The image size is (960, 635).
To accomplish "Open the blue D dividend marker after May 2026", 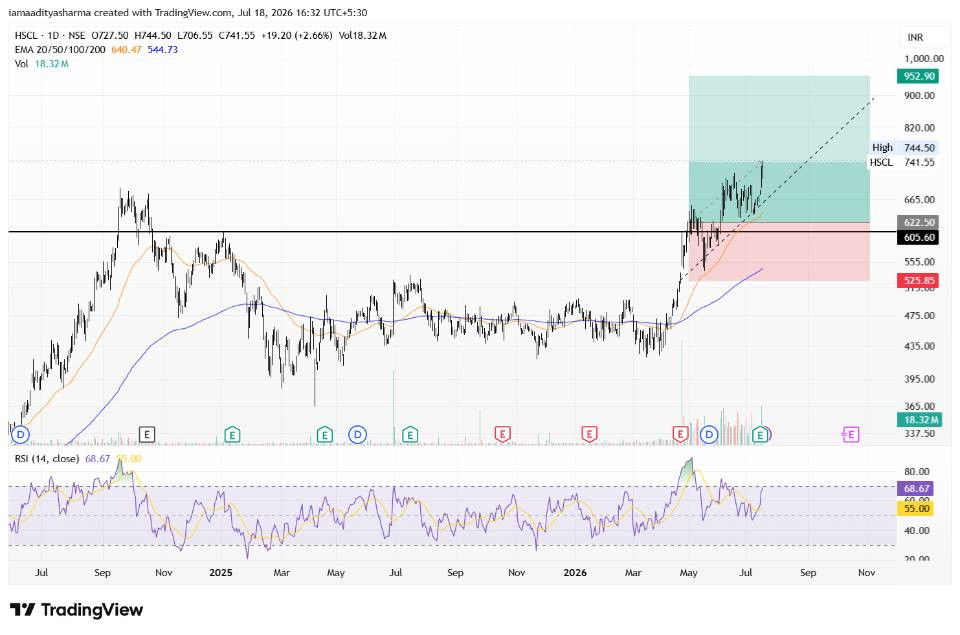I will coord(709,435).
